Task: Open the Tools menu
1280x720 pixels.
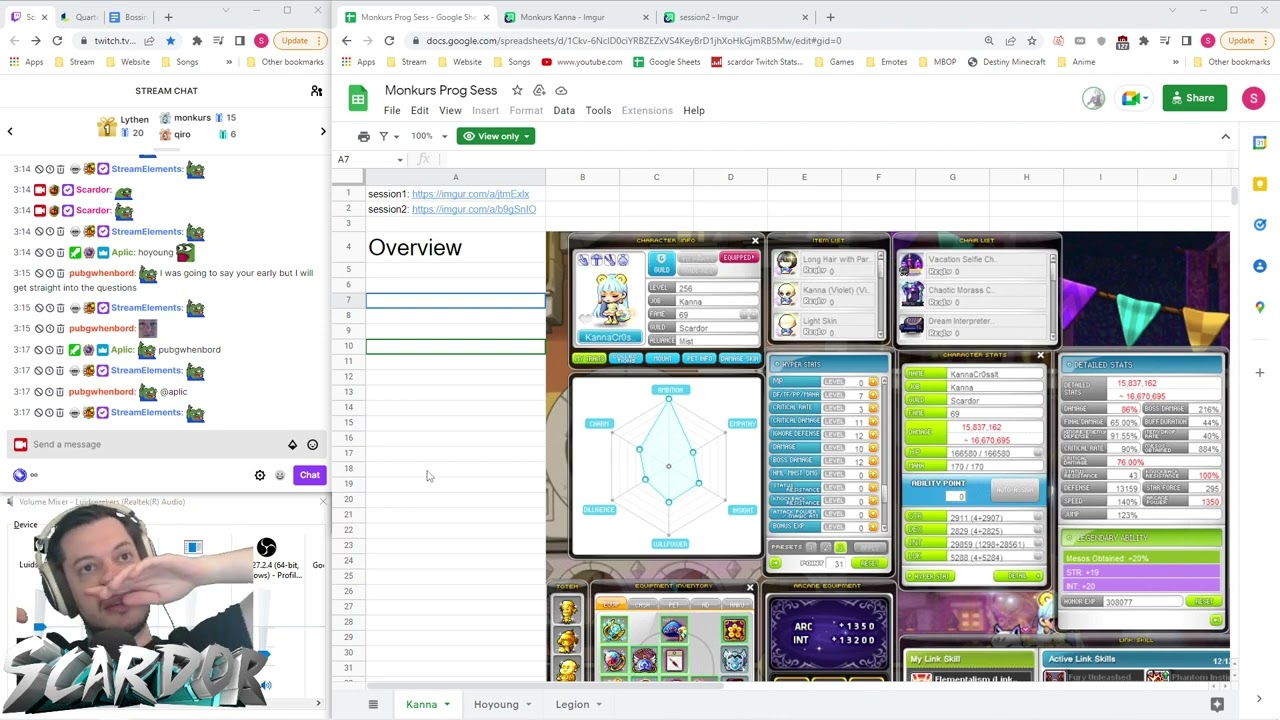Action: click(598, 110)
